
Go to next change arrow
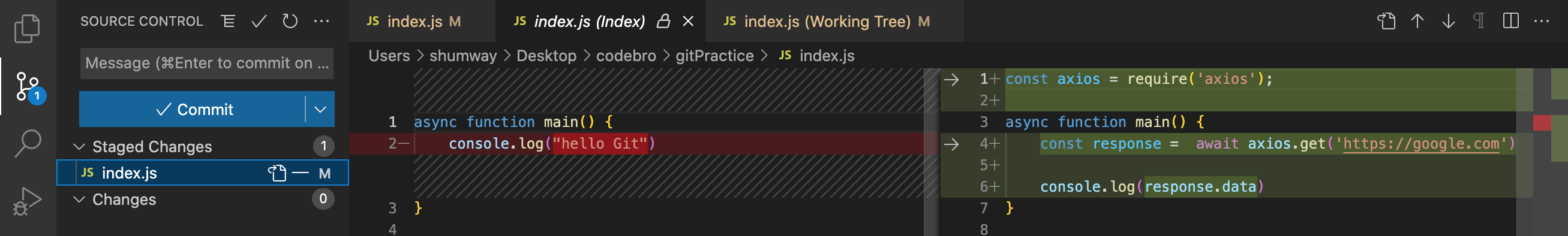[x=1448, y=22]
